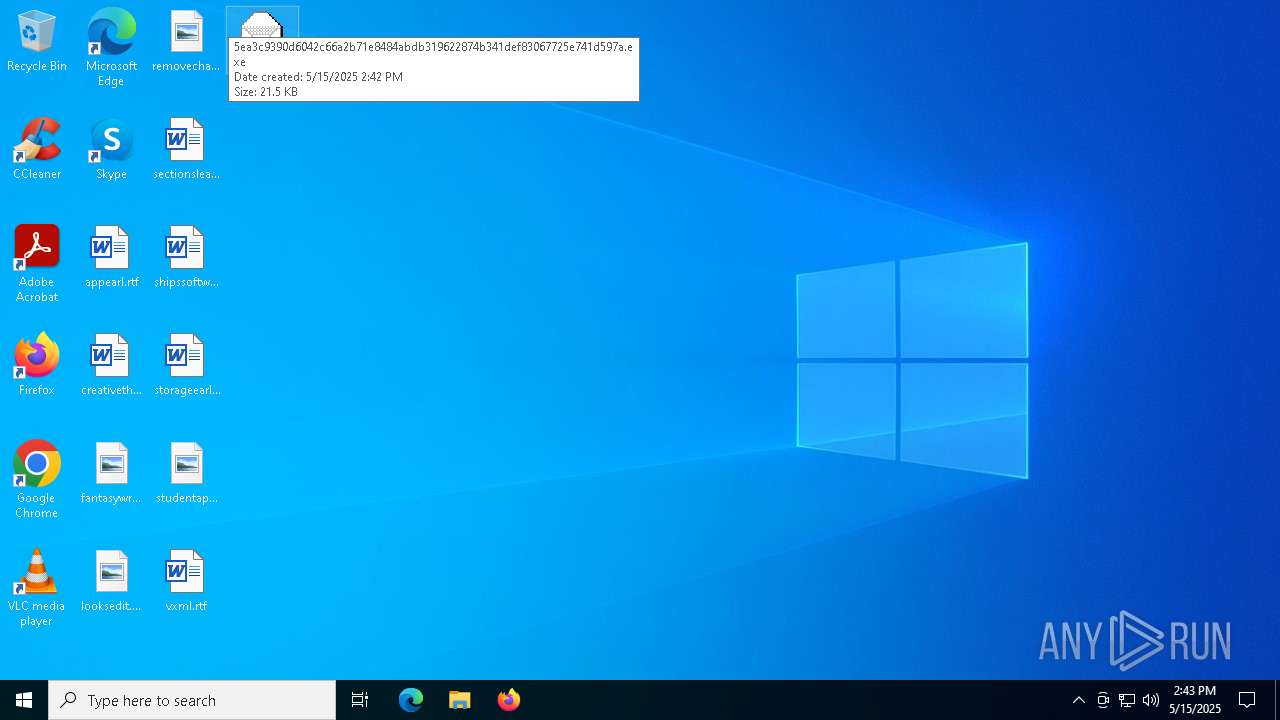Open the Action Center notifications icon

(x=1247, y=700)
